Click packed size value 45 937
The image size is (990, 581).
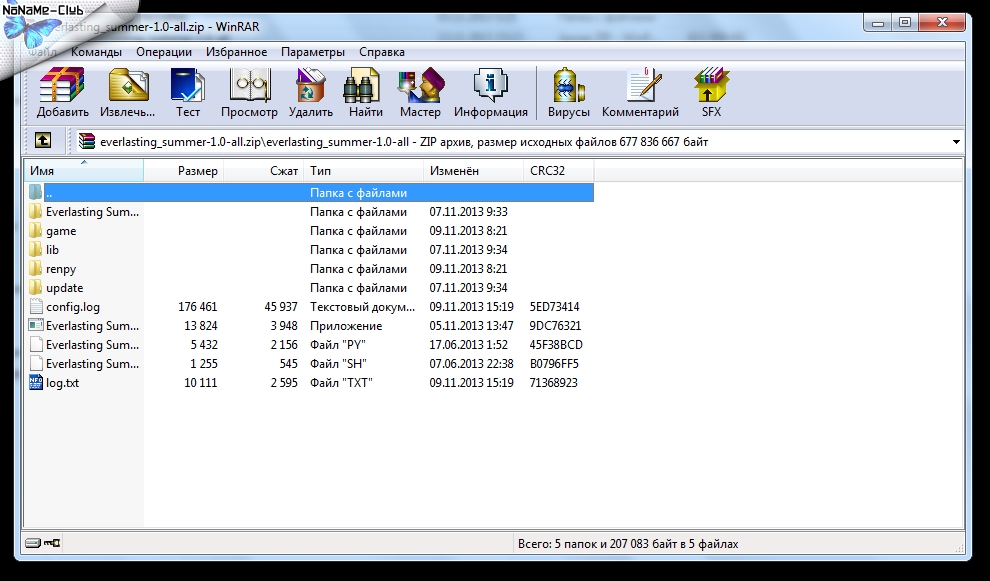(x=281, y=307)
